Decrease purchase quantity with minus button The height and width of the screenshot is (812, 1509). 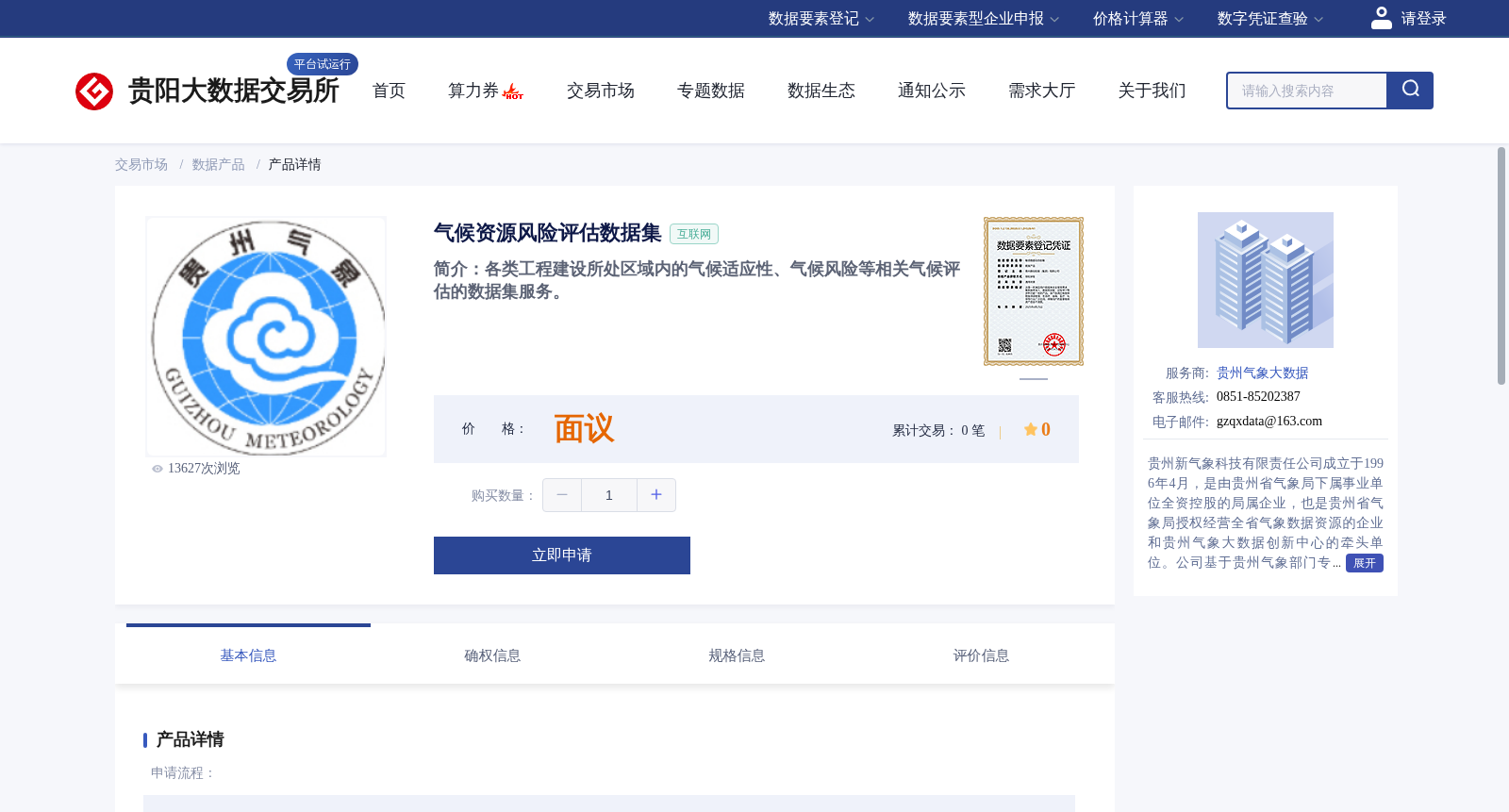pyautogui.click(x=562, y=495)
